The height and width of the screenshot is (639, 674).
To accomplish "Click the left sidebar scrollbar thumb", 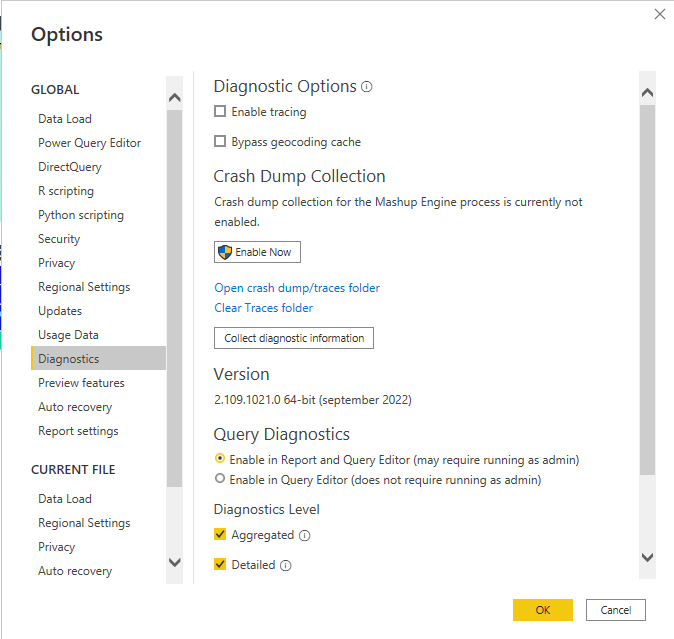I will [175, 298].
